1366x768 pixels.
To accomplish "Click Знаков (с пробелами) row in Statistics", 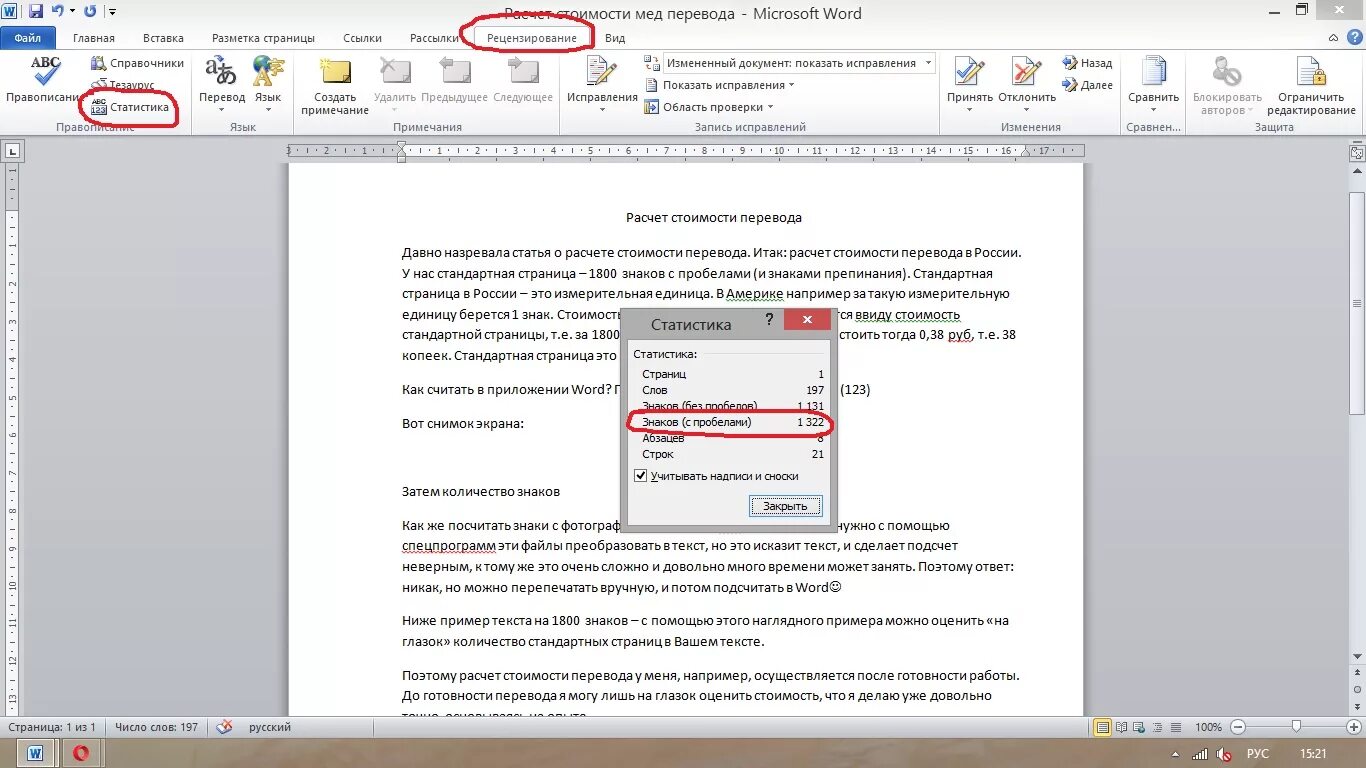I will coord(733,422).
